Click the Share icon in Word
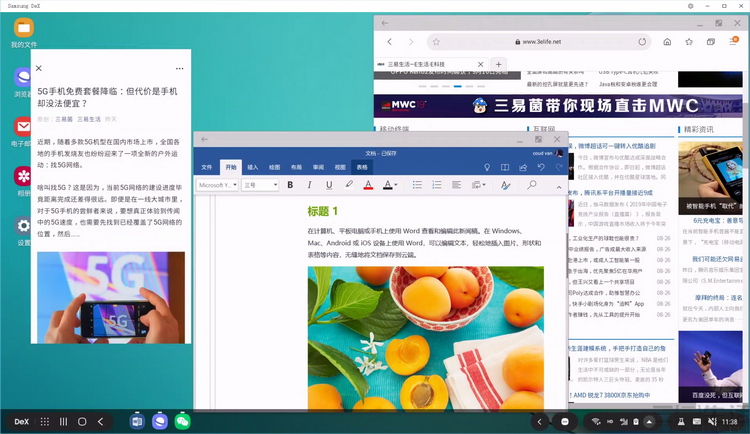750x434 pixels. (523, 167)
